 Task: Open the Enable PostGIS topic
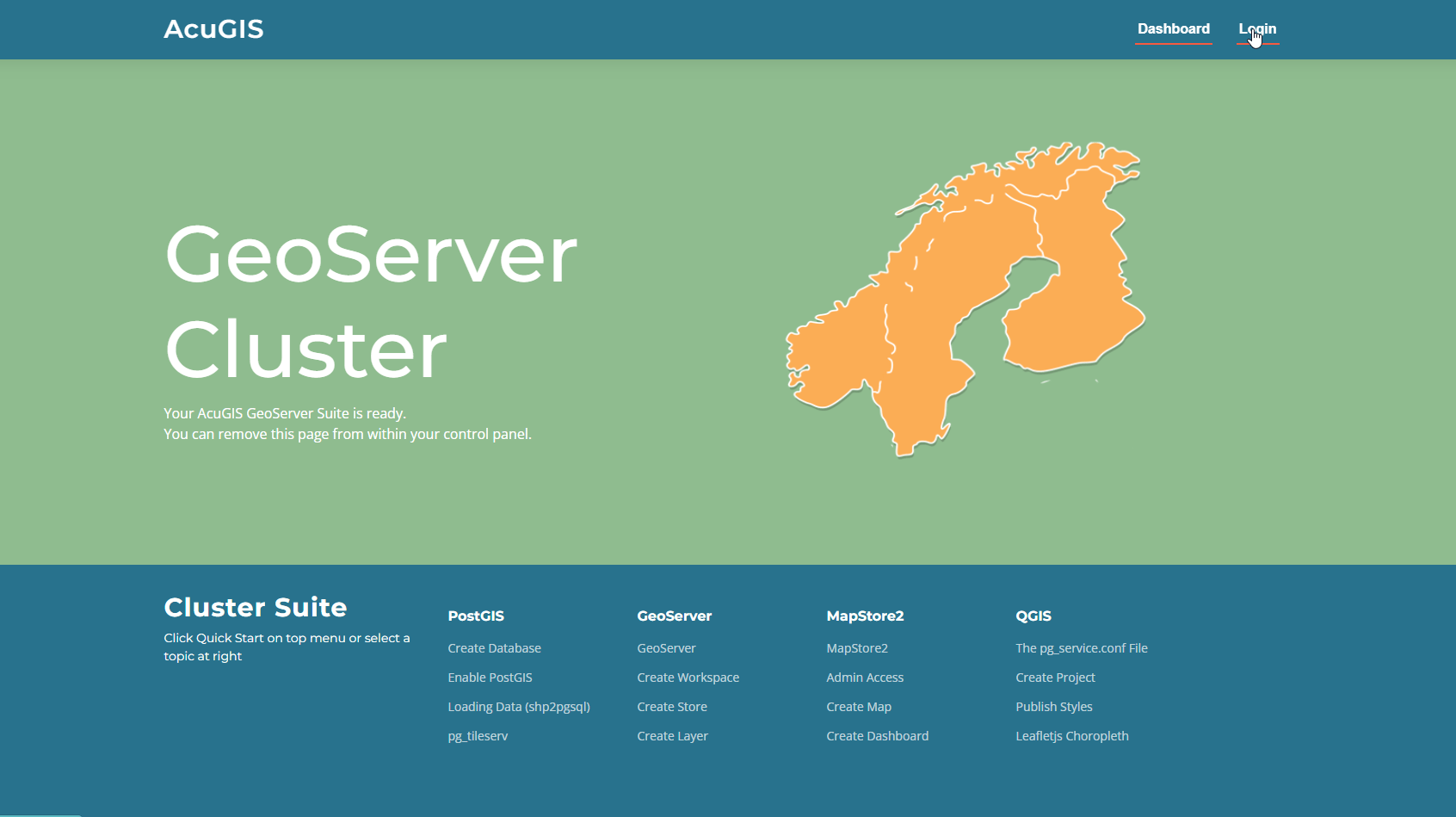coord(490,678)
